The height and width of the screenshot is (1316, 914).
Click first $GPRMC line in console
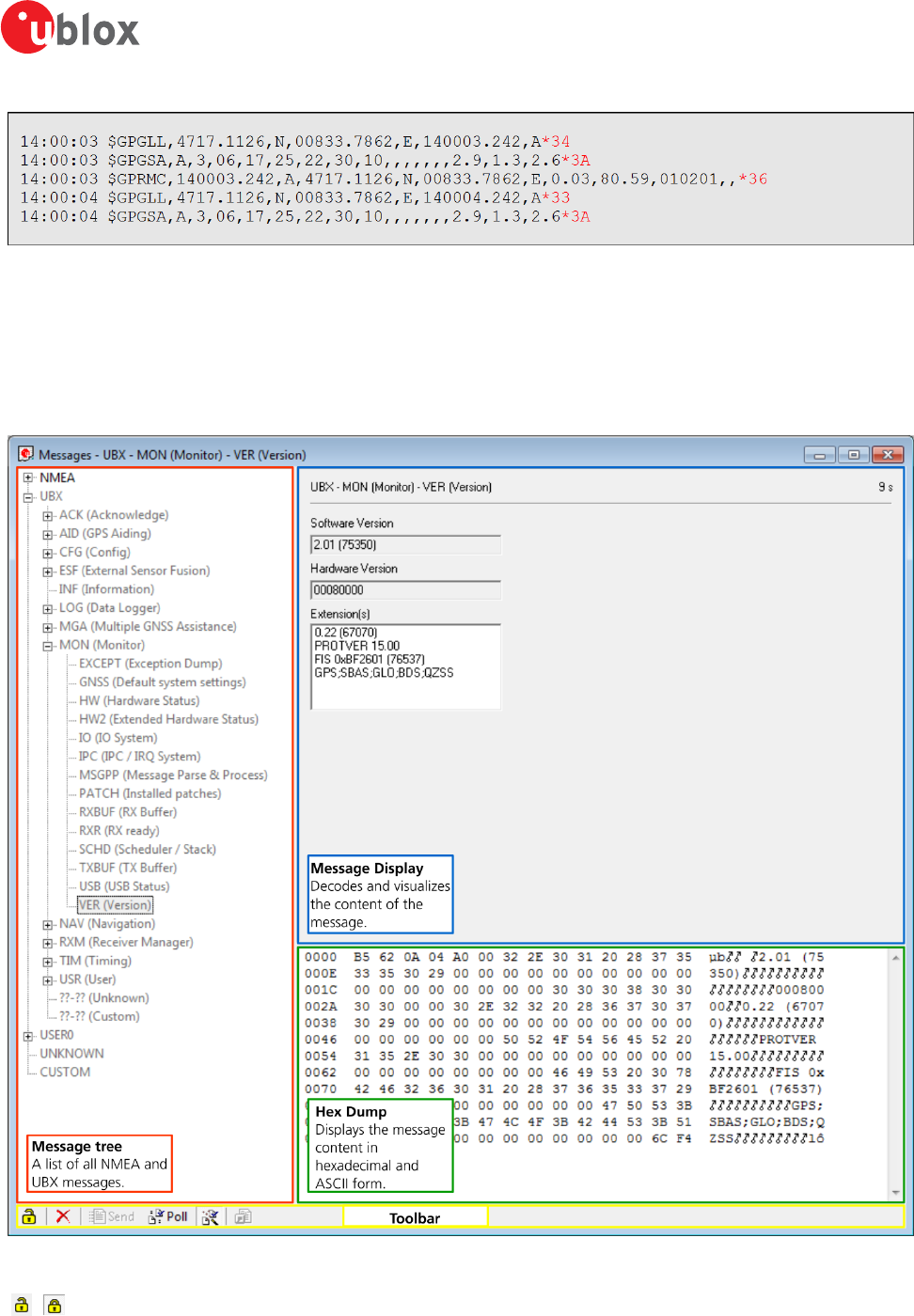tap(394, 180)
